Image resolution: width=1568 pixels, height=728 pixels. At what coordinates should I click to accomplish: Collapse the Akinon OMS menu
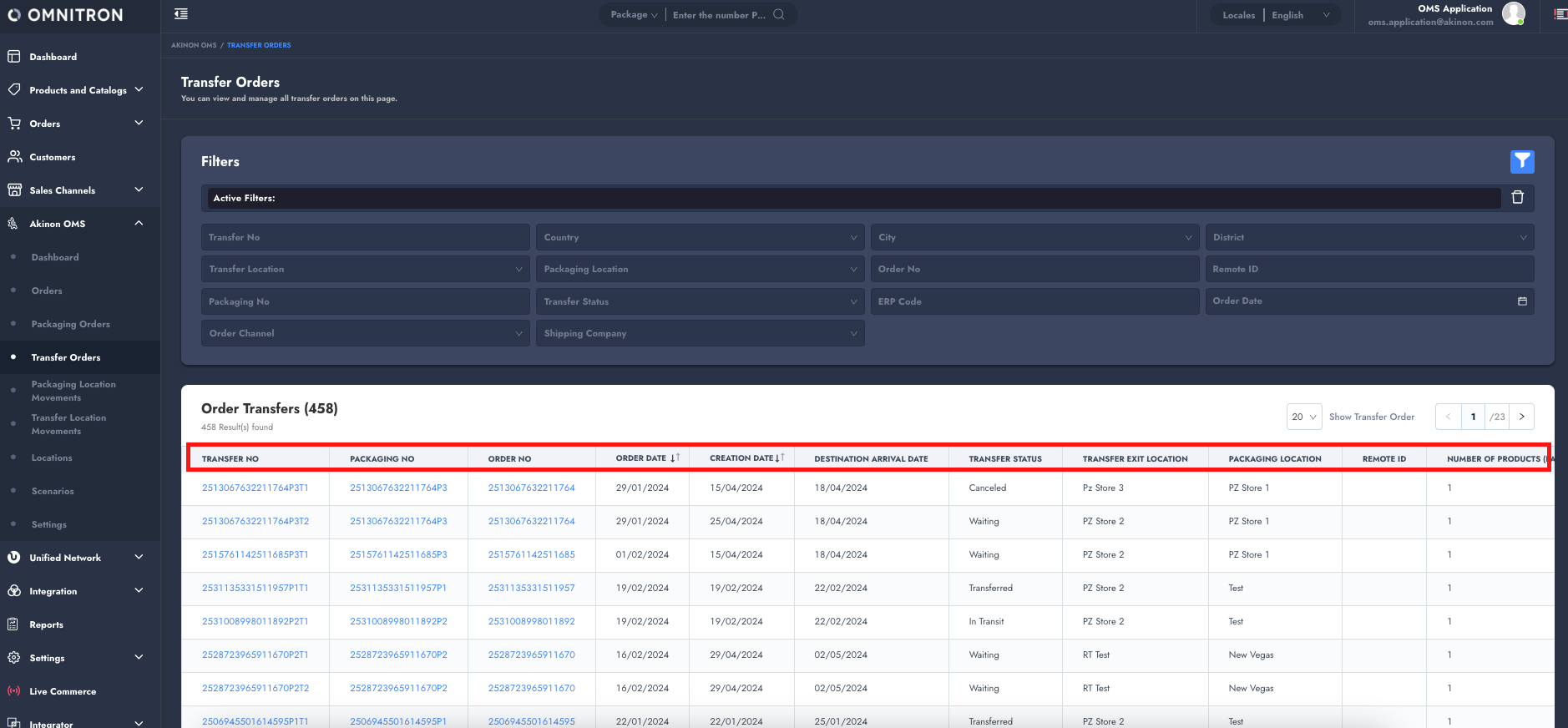(x=139, y=223)
